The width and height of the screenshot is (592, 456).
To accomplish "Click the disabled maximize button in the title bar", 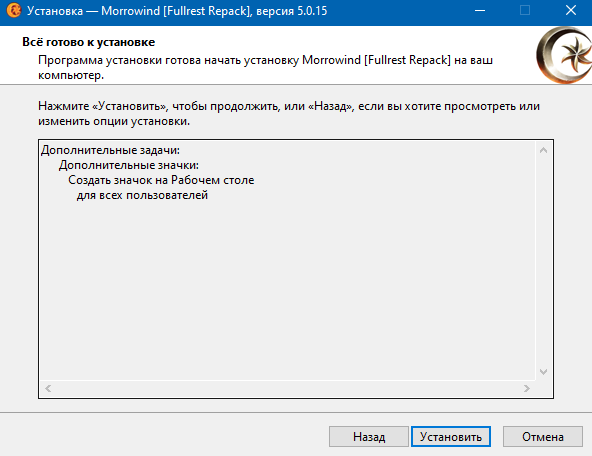I will click(525, 11).
